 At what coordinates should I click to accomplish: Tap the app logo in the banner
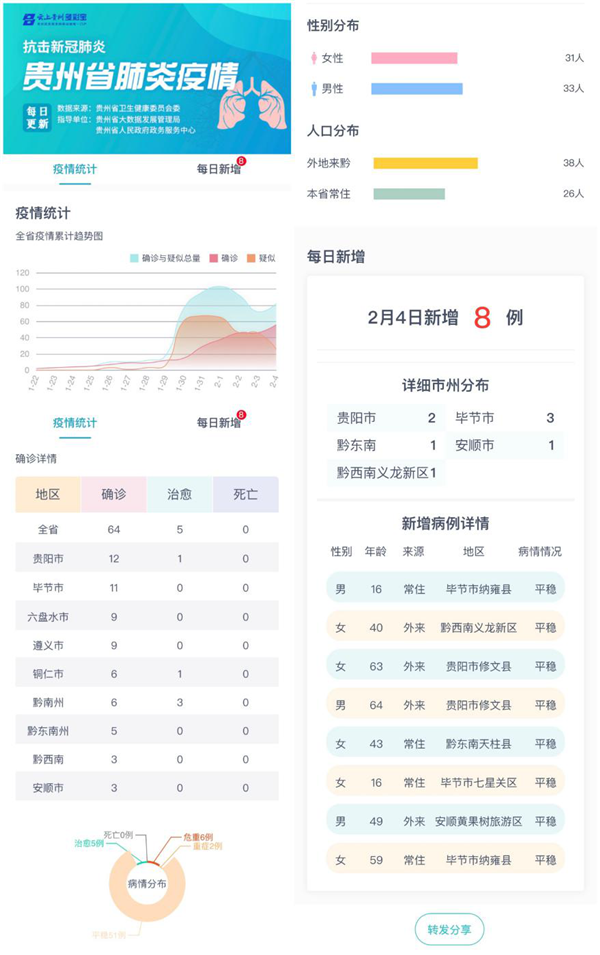pyautogui.click(x=54, y=19)
